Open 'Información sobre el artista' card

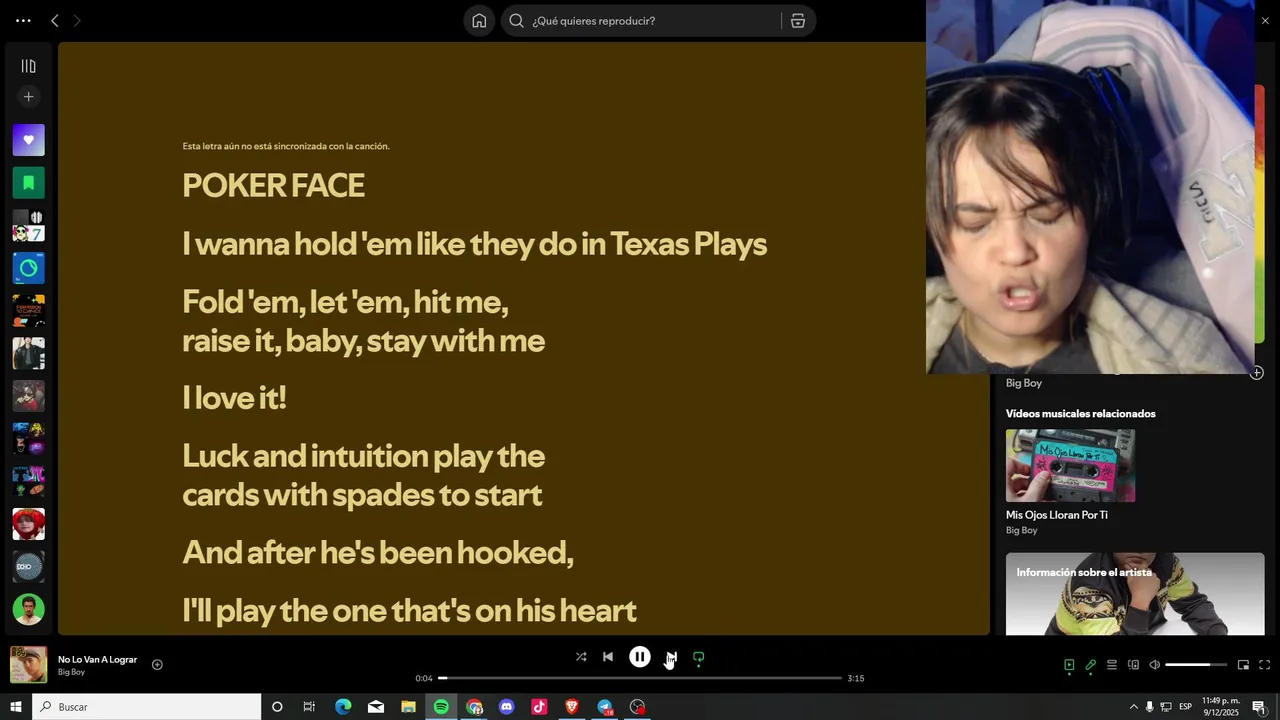pyautogui.click(x=1135, y=594)
